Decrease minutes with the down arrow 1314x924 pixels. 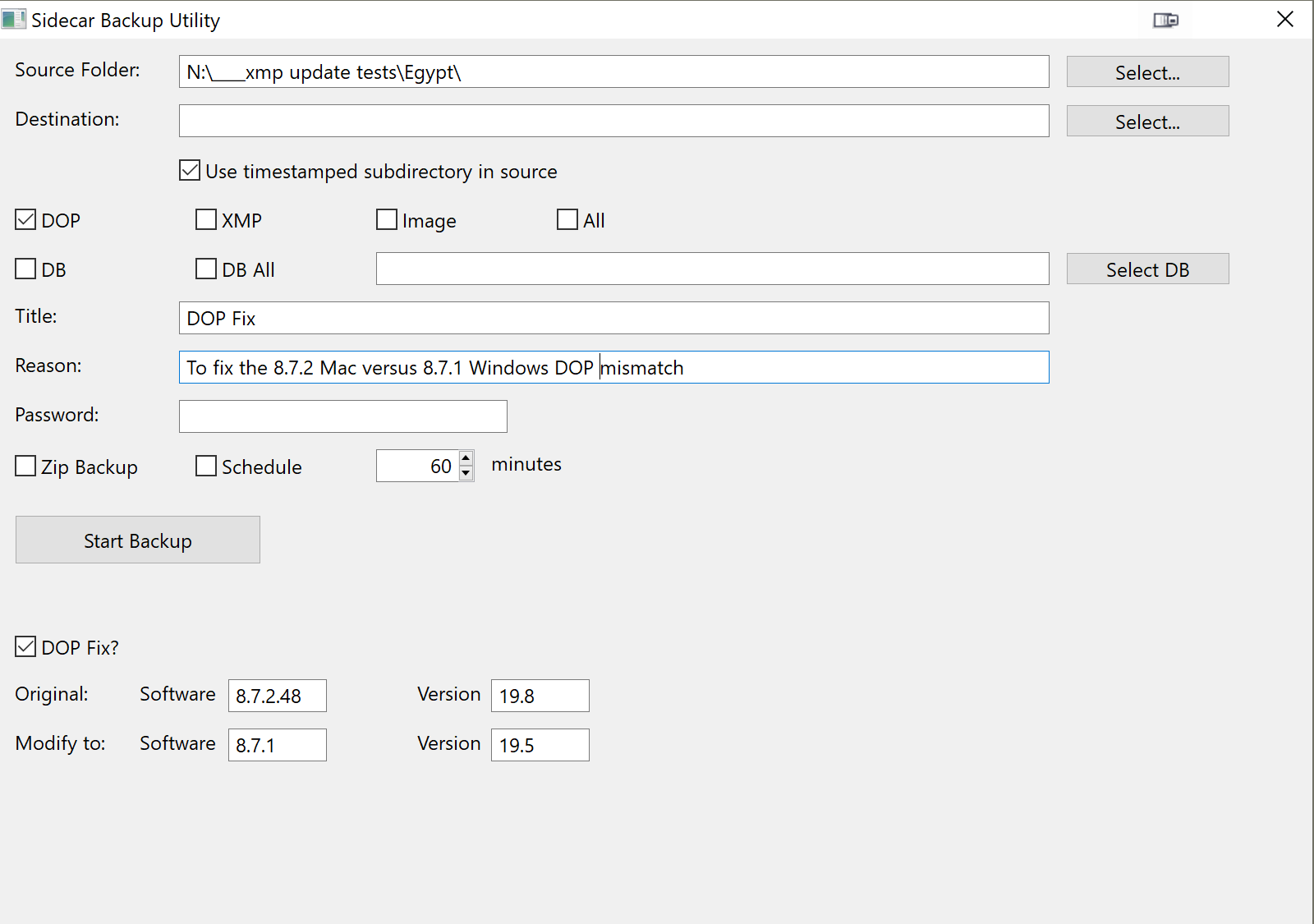(466, 473)
